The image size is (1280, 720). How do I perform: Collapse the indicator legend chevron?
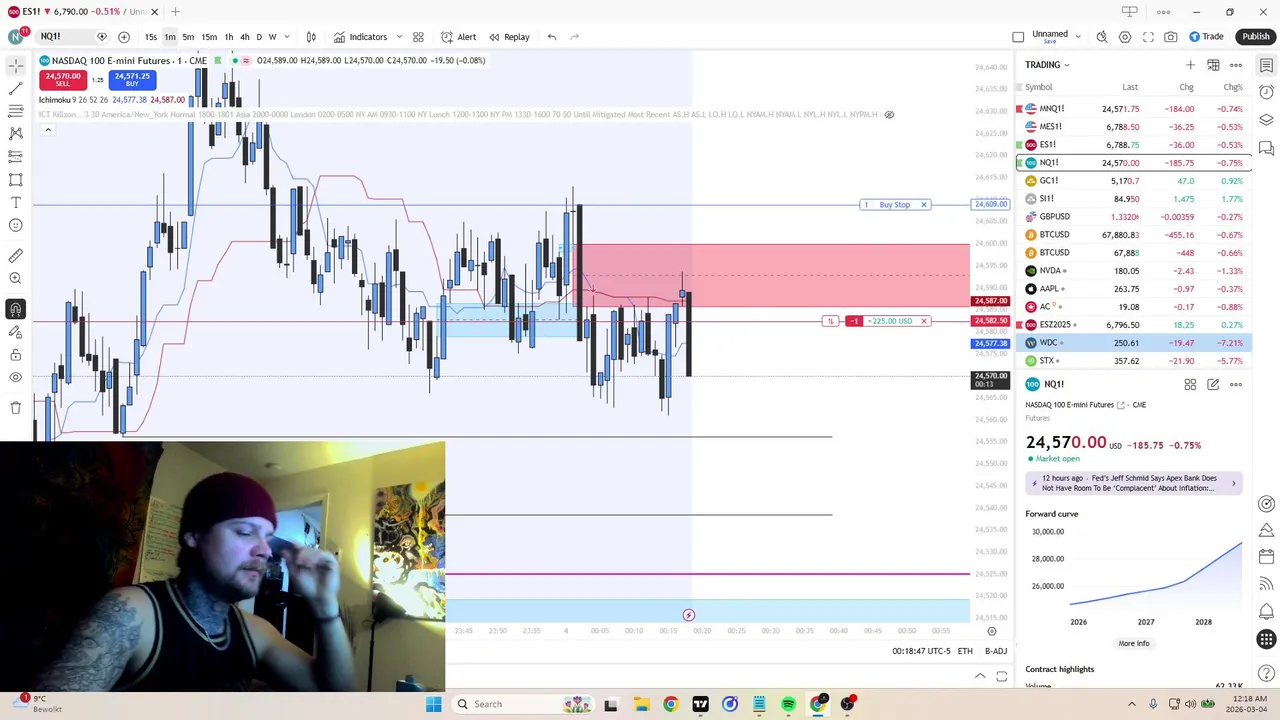coord(47,130)
